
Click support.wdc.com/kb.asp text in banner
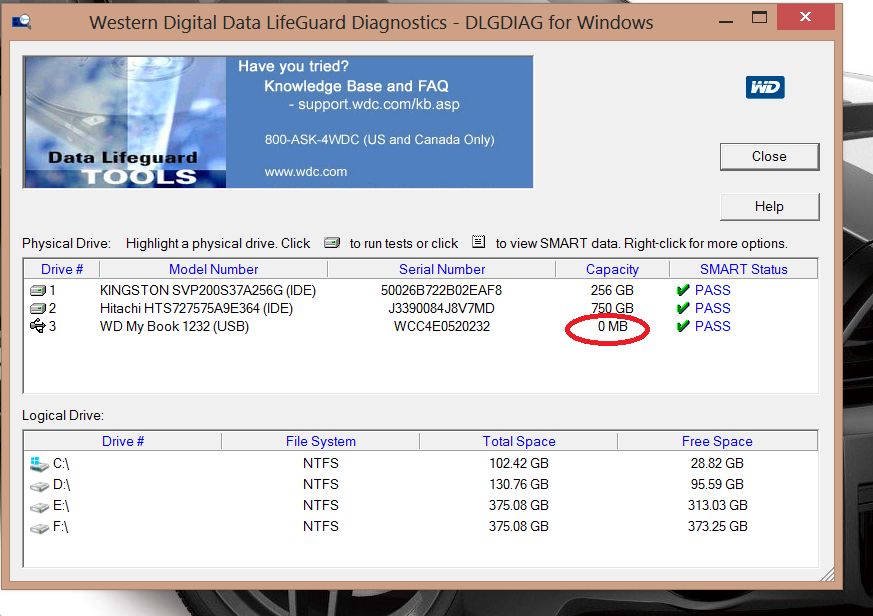tap(379, 104)
